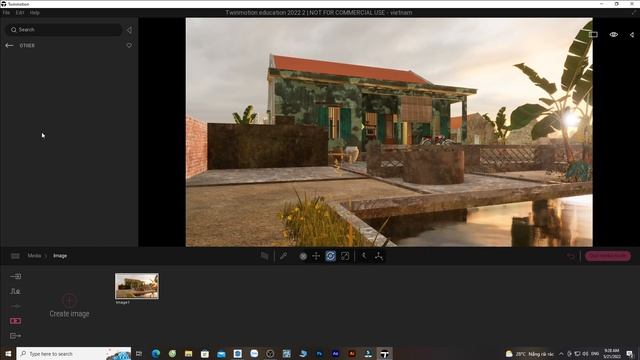The height and width of the screenshot is (360, 640).
Task: Click the Image1 label
Action: click(122, 302)
